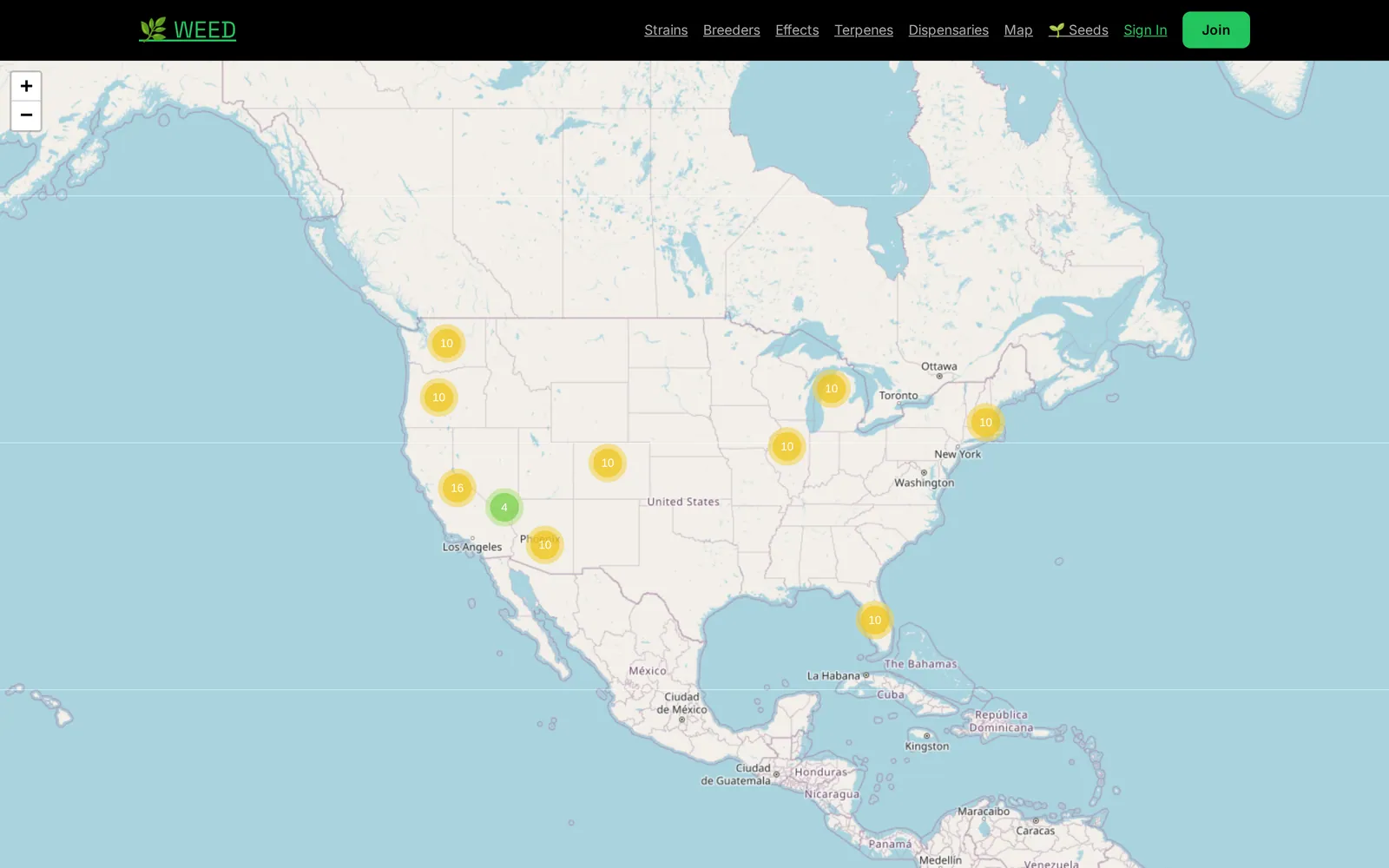This screenshot has height=868, width=1389.
Task: Click the "Washington" city label
Action: [x=925, y=483]
